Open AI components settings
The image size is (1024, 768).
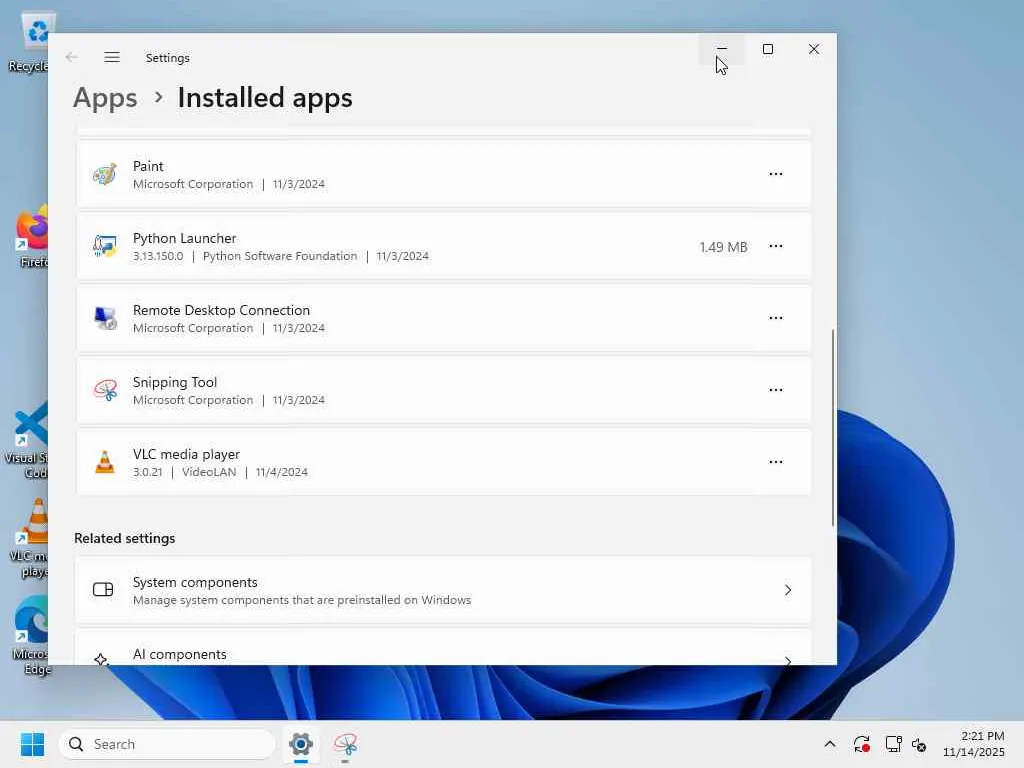point(443,647)
